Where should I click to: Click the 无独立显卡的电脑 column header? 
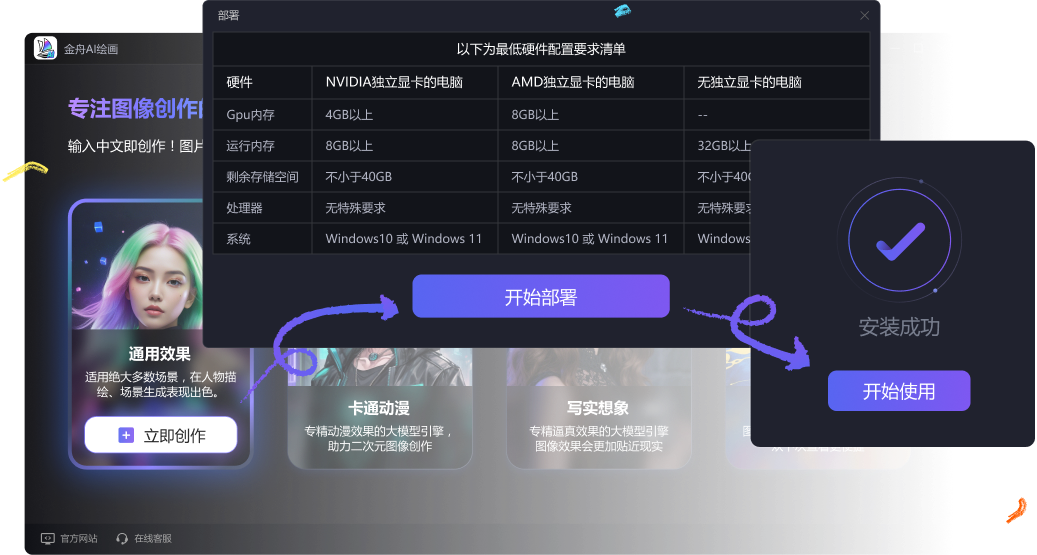click(749, 82)
